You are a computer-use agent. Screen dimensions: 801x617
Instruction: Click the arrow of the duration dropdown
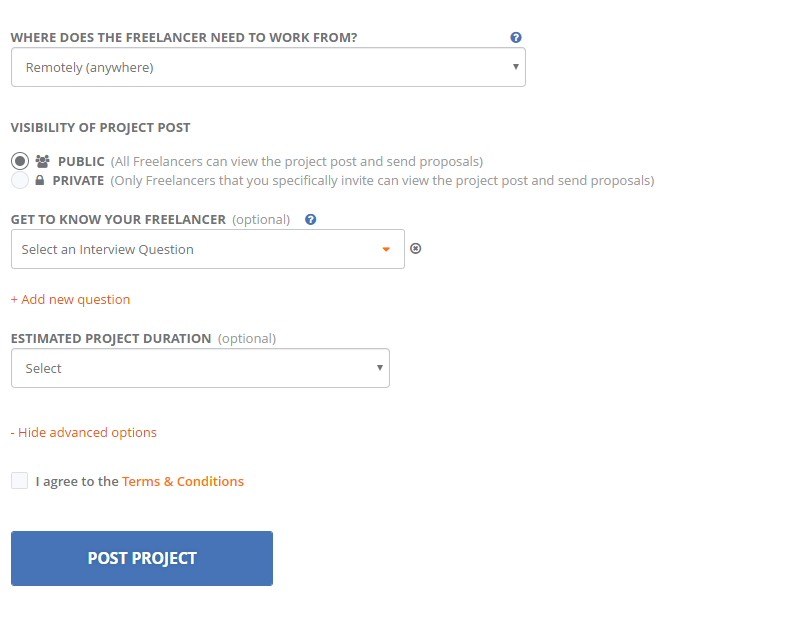380,368
